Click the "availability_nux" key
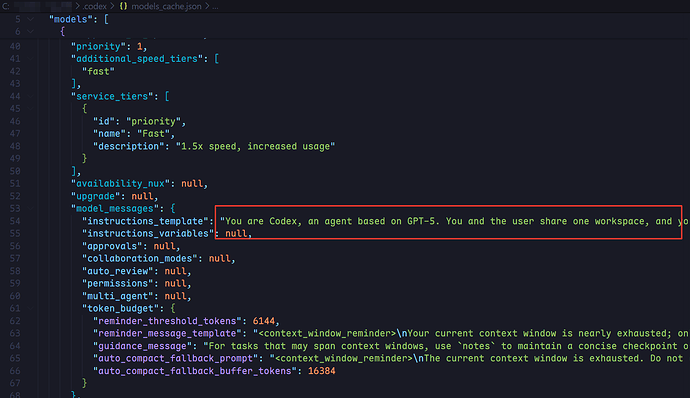Viewport: 690px width, 398px height. point(120,183)
